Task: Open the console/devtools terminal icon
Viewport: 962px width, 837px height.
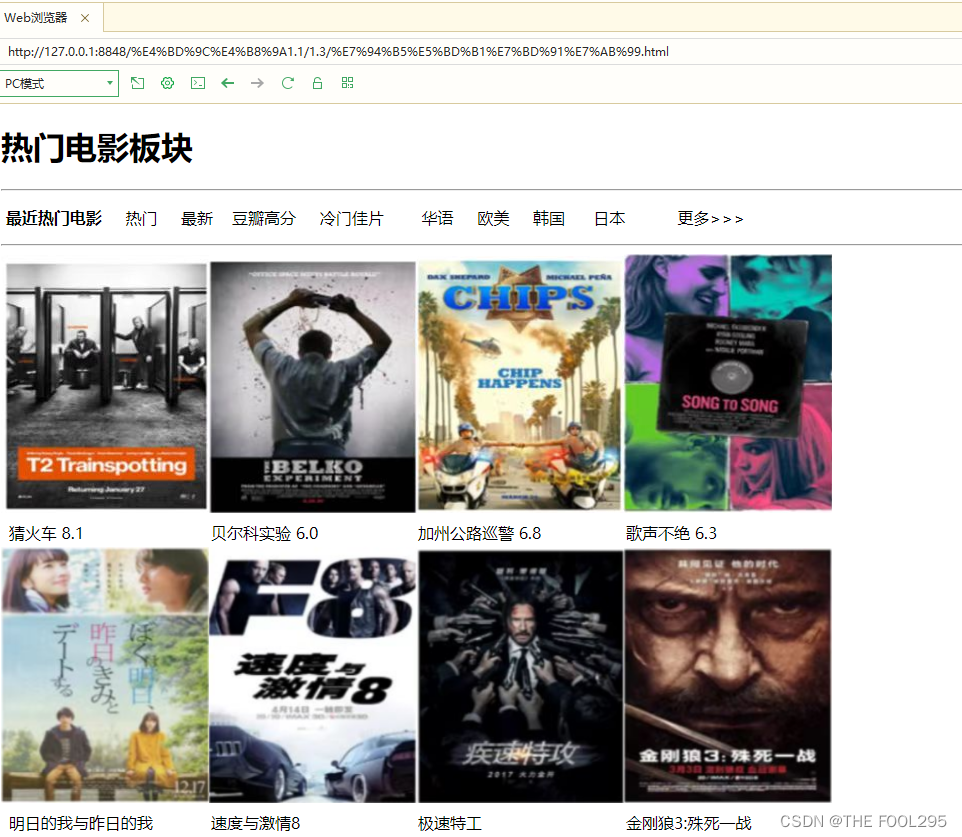Action: [x=198, y=83]
